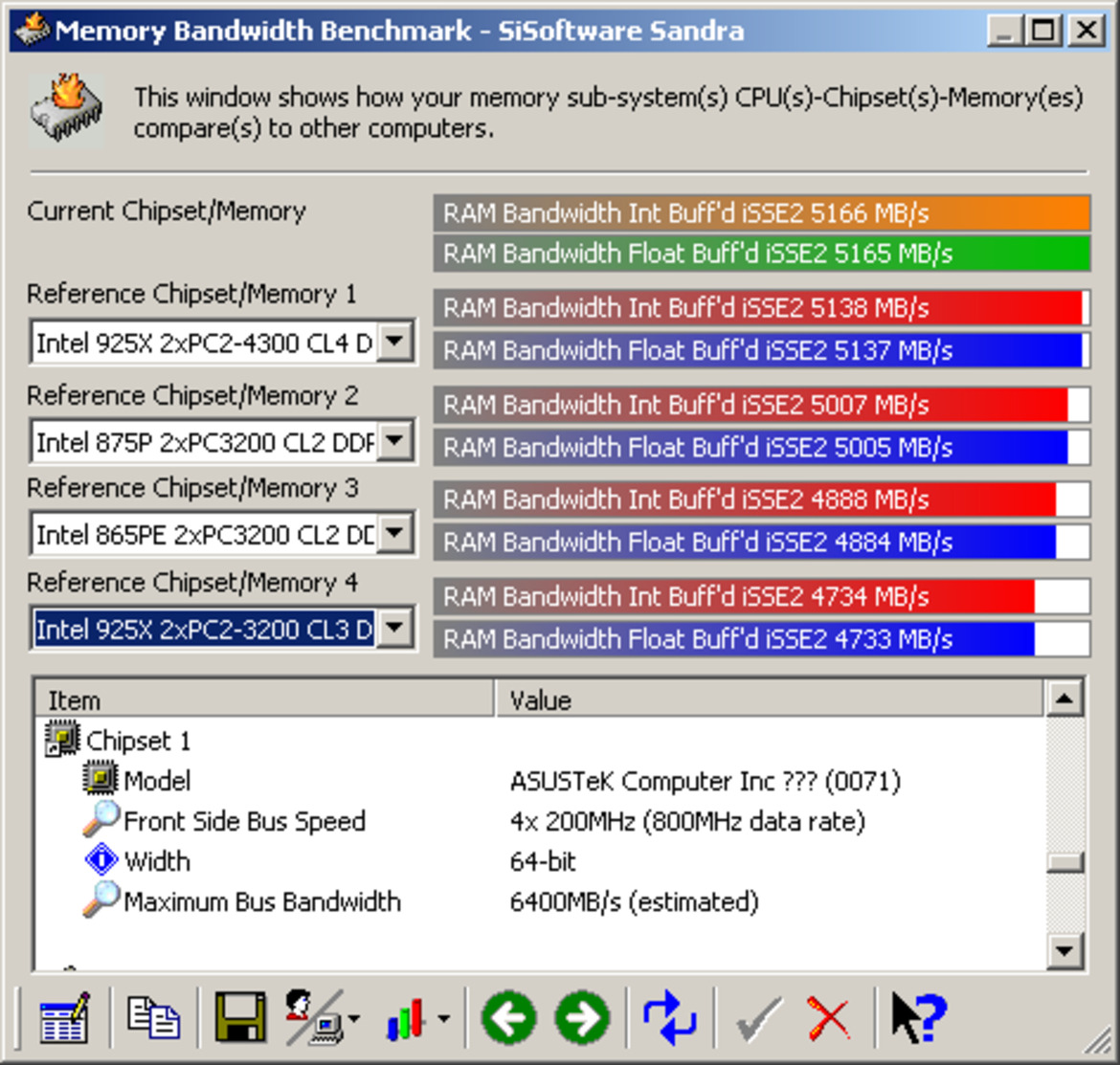Viewport: 1120px width, 1065px height.
Task: Click the grey checkmark OK icon
Action: [758, 1019]
